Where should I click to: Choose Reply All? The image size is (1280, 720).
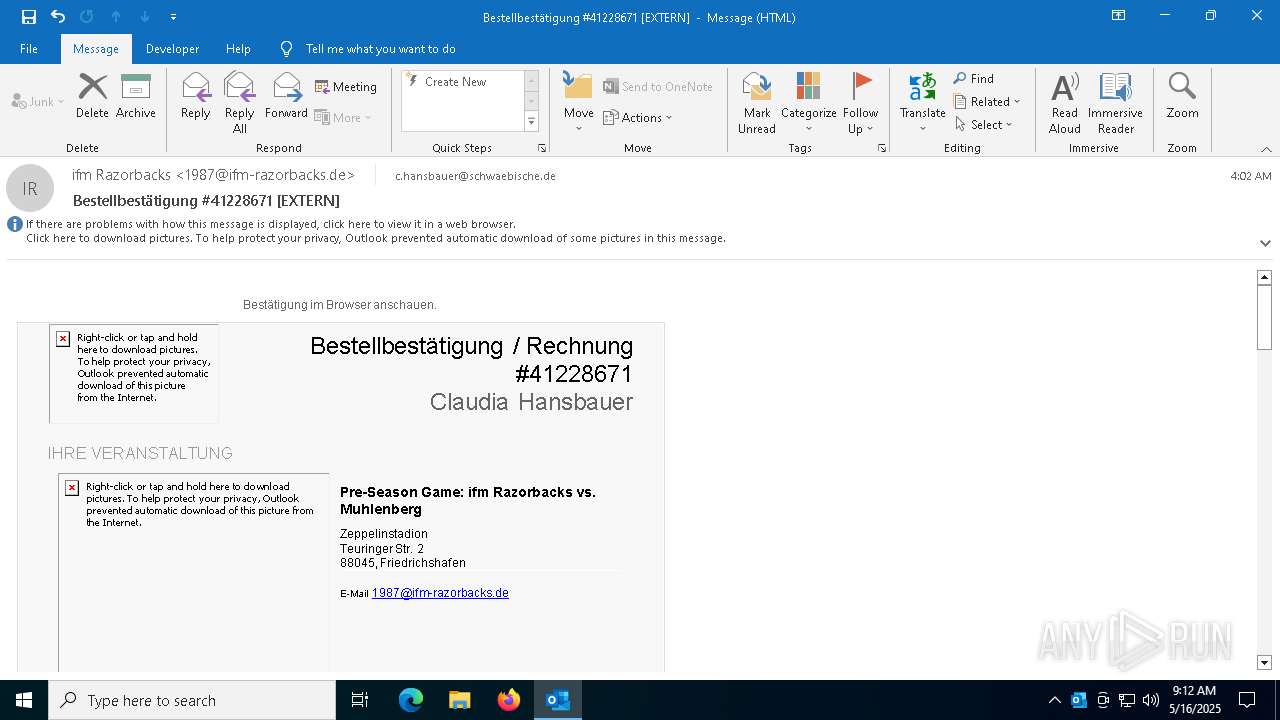tap(240, 103)
